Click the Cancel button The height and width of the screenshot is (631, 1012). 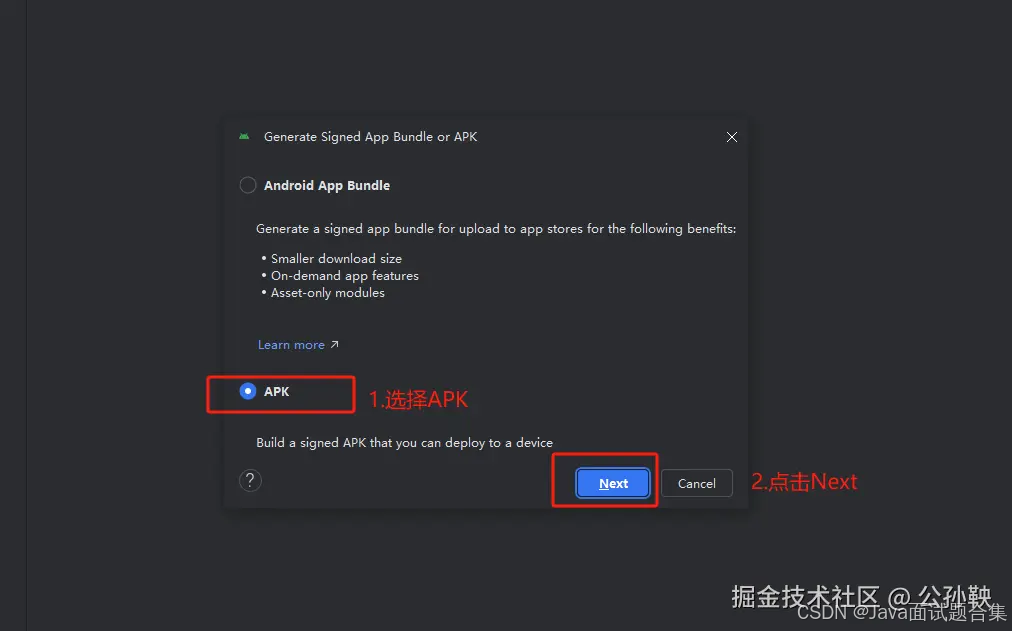click(696, 483)
